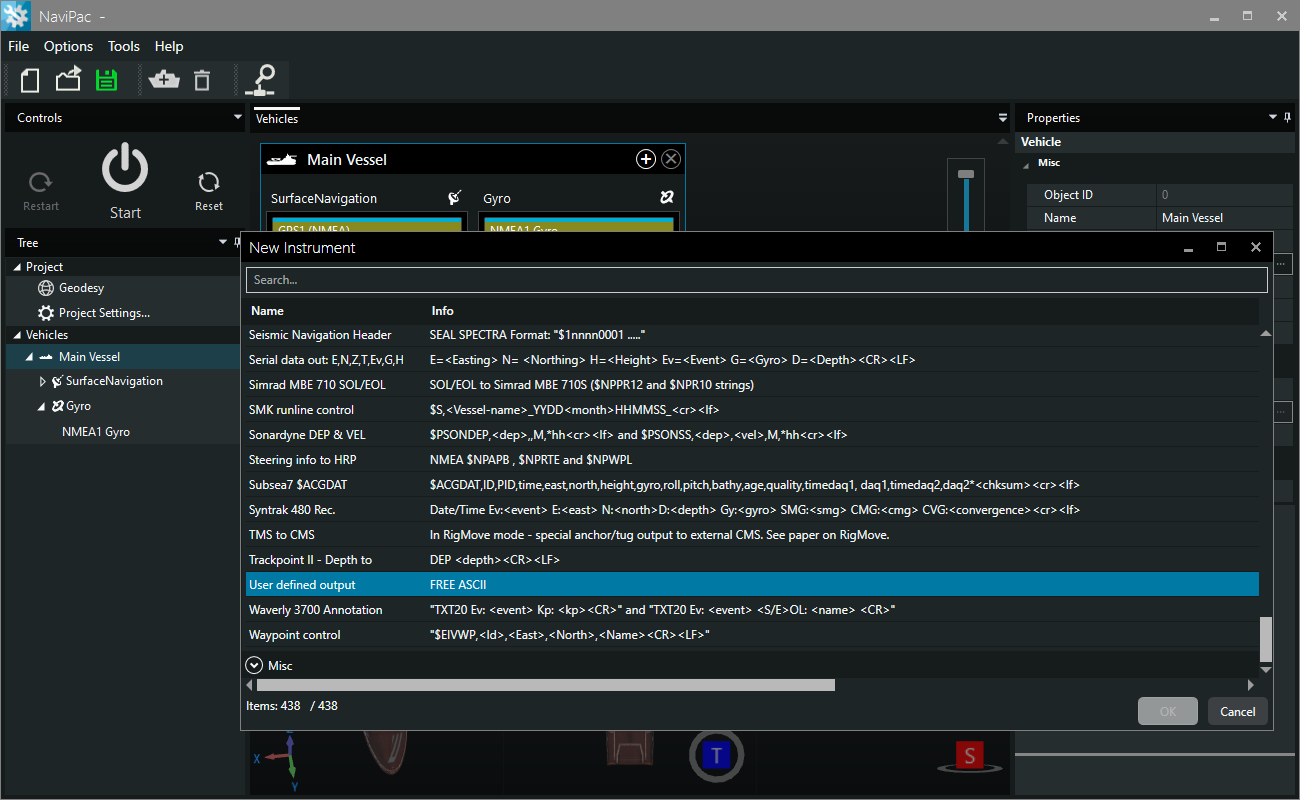Select Subsea7 $ACGDAT instrument row
1300x800 pixels.
pos(752,485)
